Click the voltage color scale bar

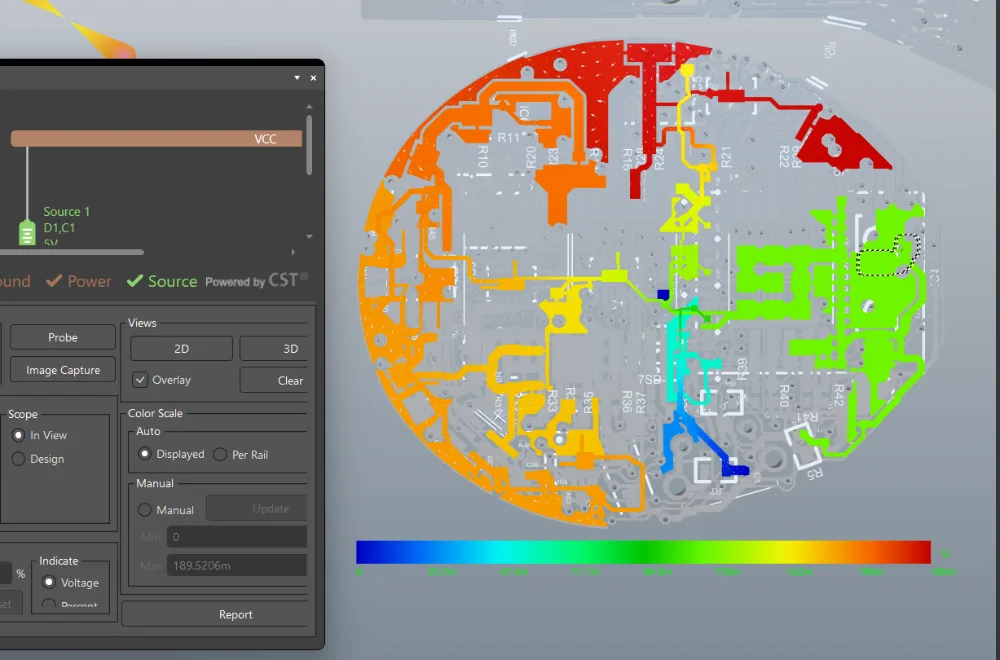[643, 552]
